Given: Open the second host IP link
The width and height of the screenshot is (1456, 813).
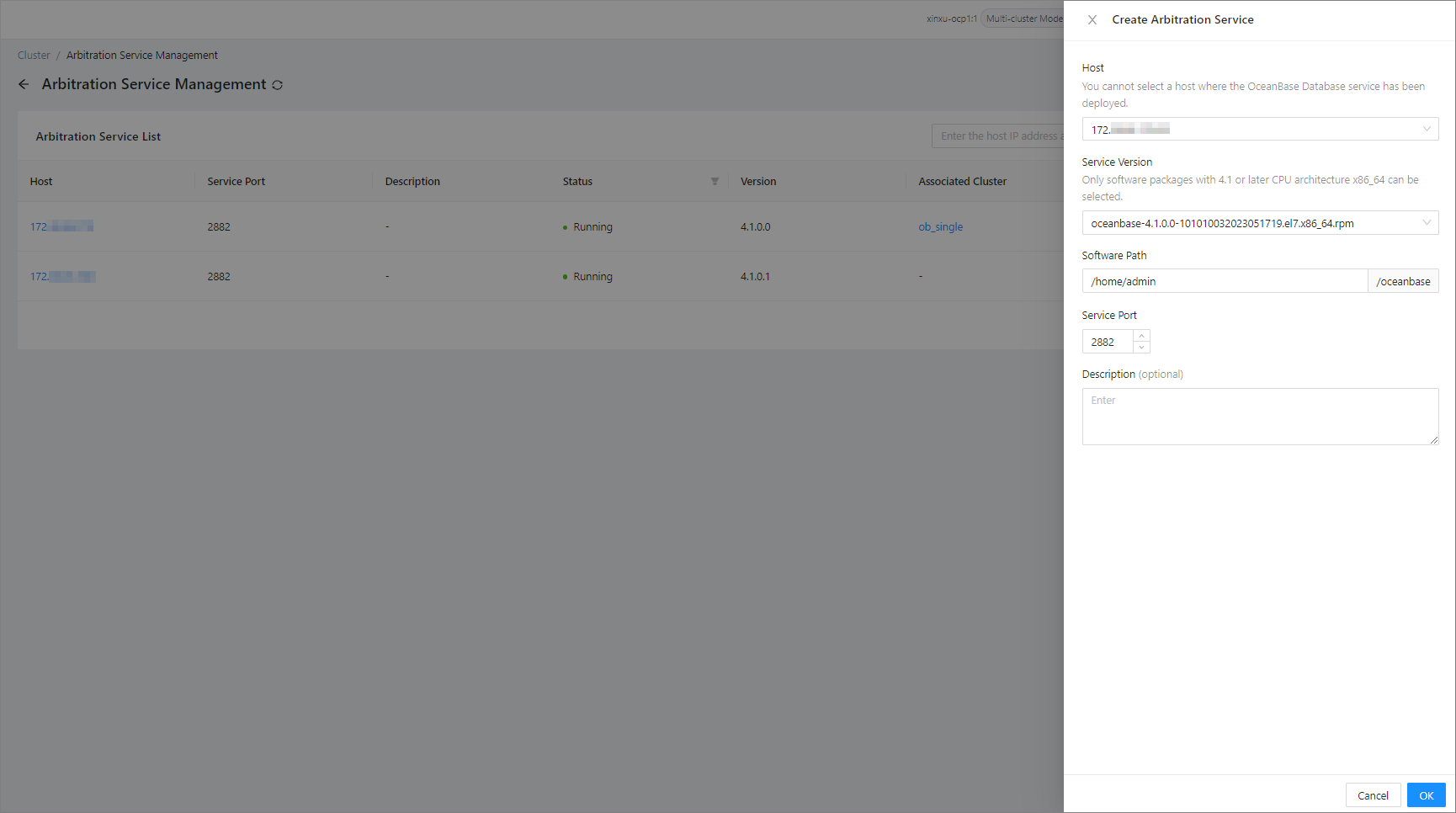Looking at the screenshot, I should click(x=62, y=277).
